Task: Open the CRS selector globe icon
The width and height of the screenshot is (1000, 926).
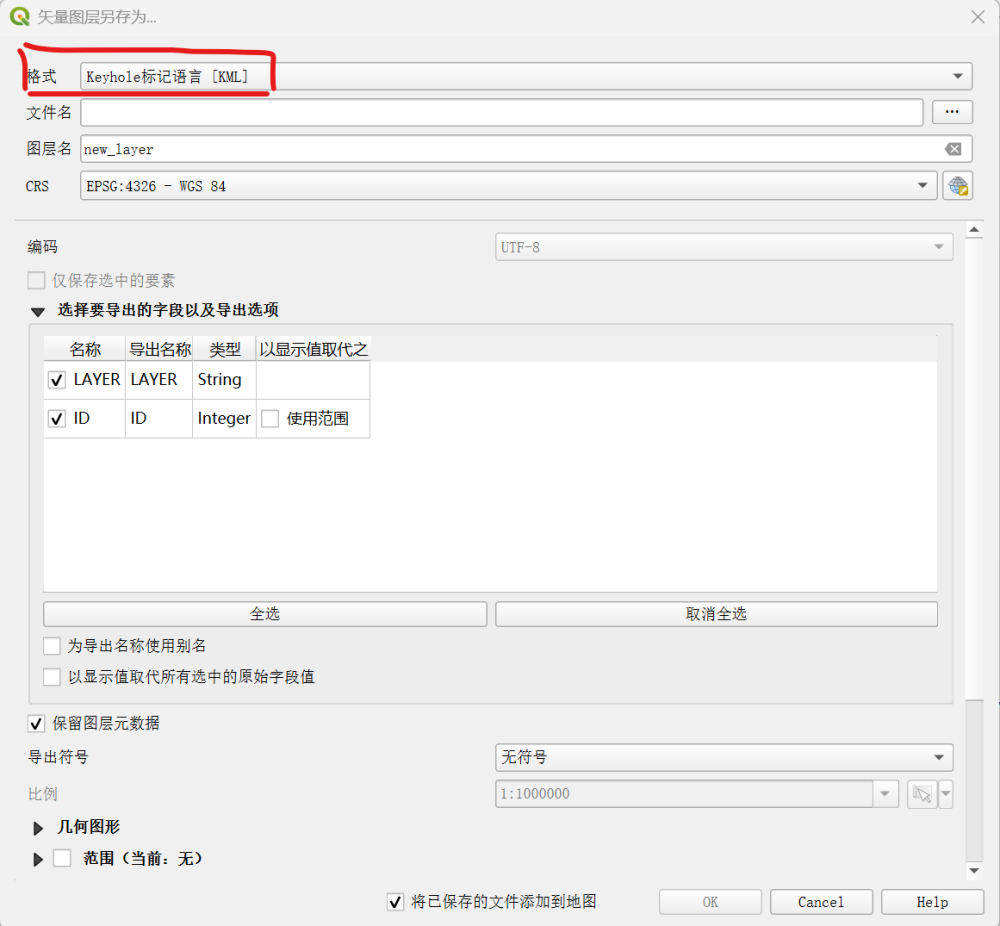Action: [957, 186]
